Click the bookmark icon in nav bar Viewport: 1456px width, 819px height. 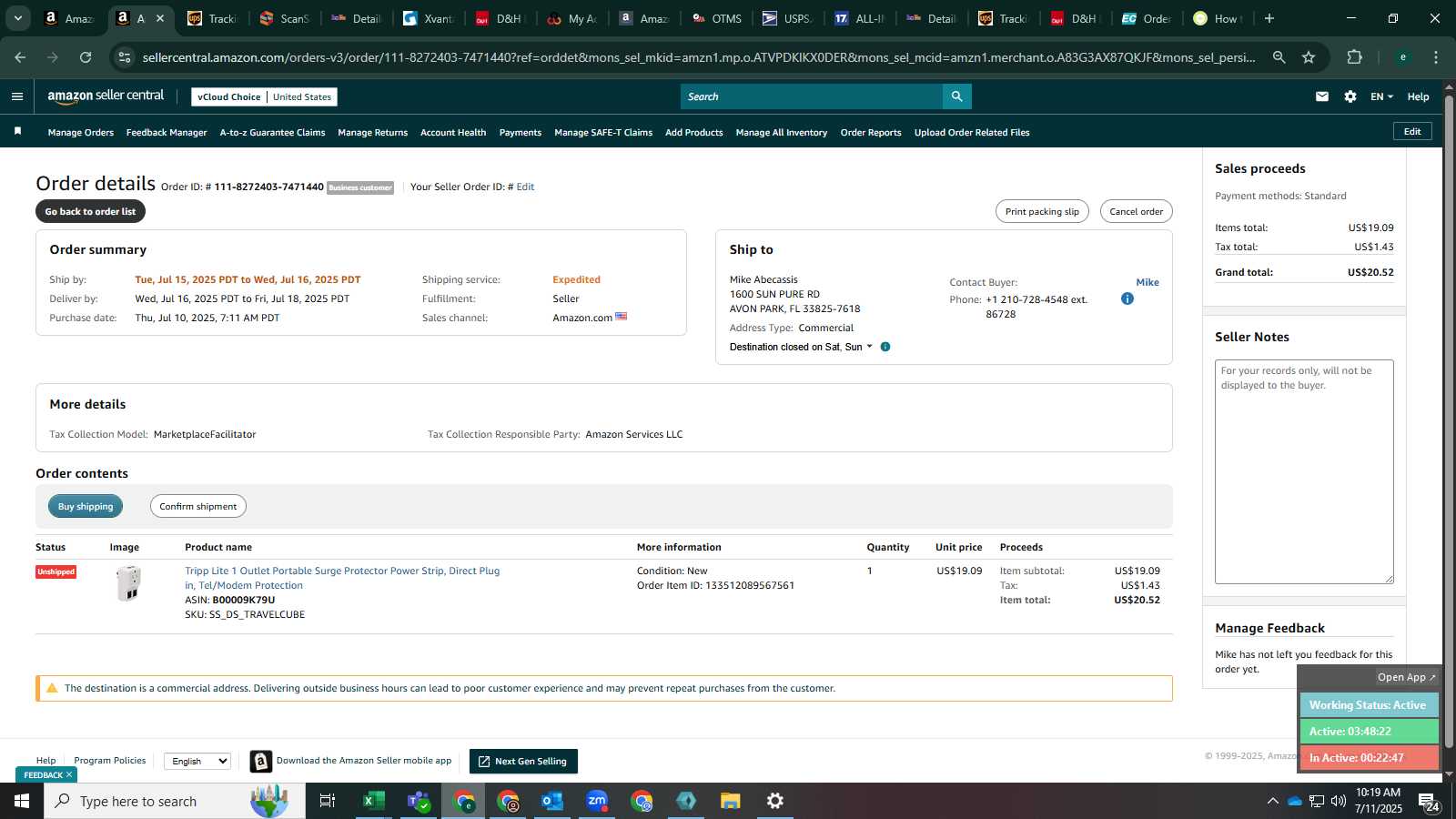pos(17,132)
